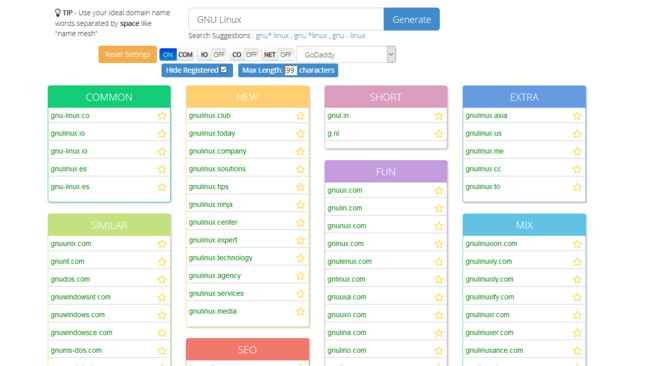This screenshot has height=366, width=650.
Task: Click the FUN category header
Action: pos(386,172)
